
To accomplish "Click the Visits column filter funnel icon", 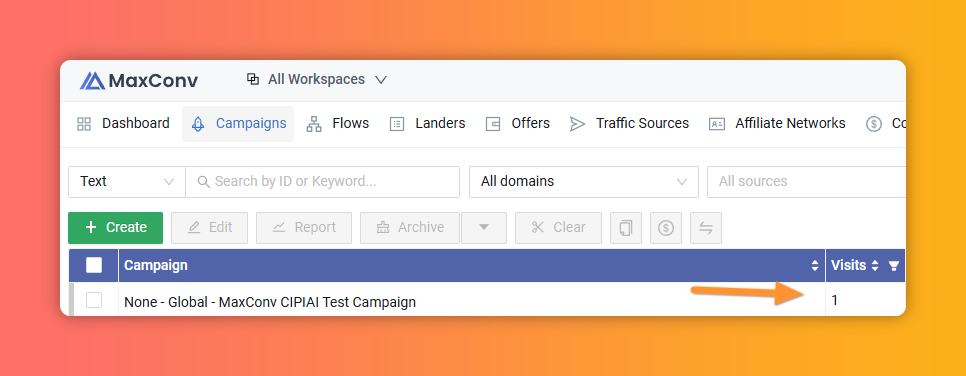I will [x=894, y=266].
